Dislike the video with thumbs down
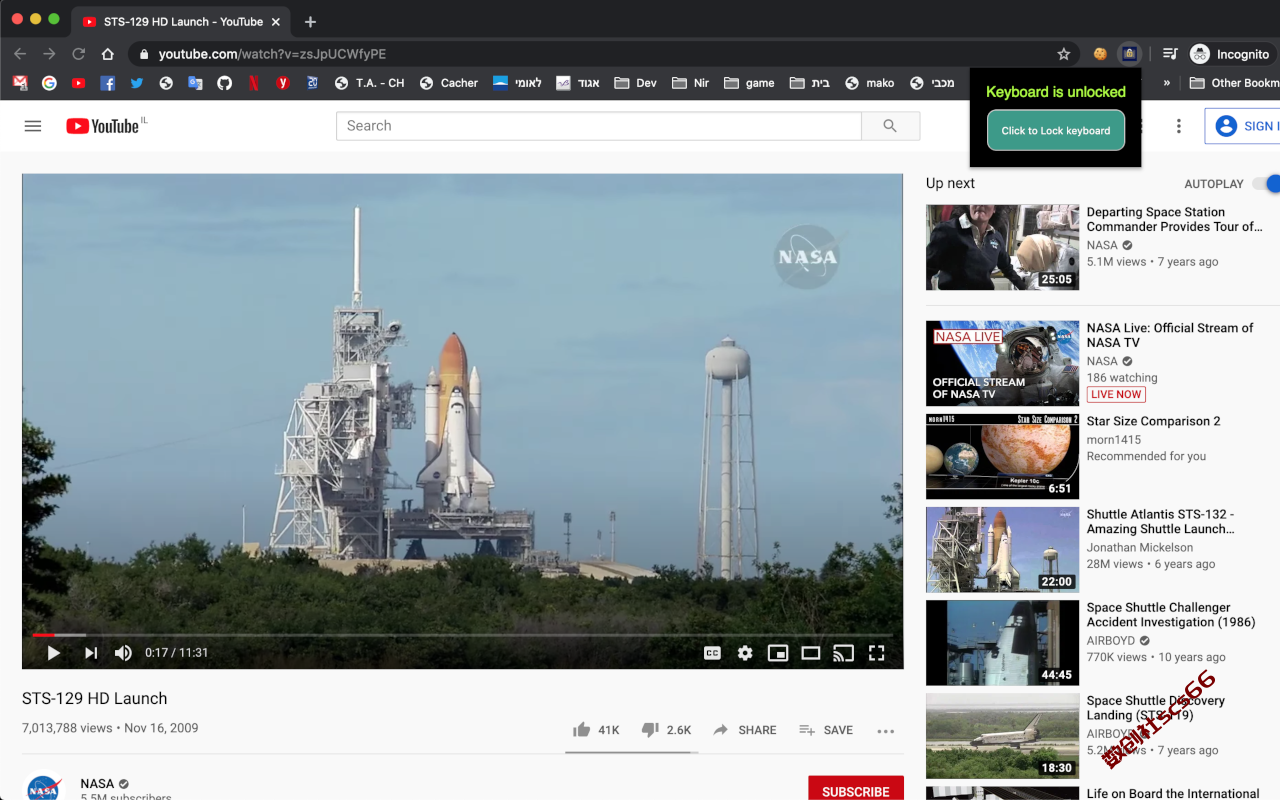Image resolution: width=1280 pixels, height=800 pixels. coord(666,730)
